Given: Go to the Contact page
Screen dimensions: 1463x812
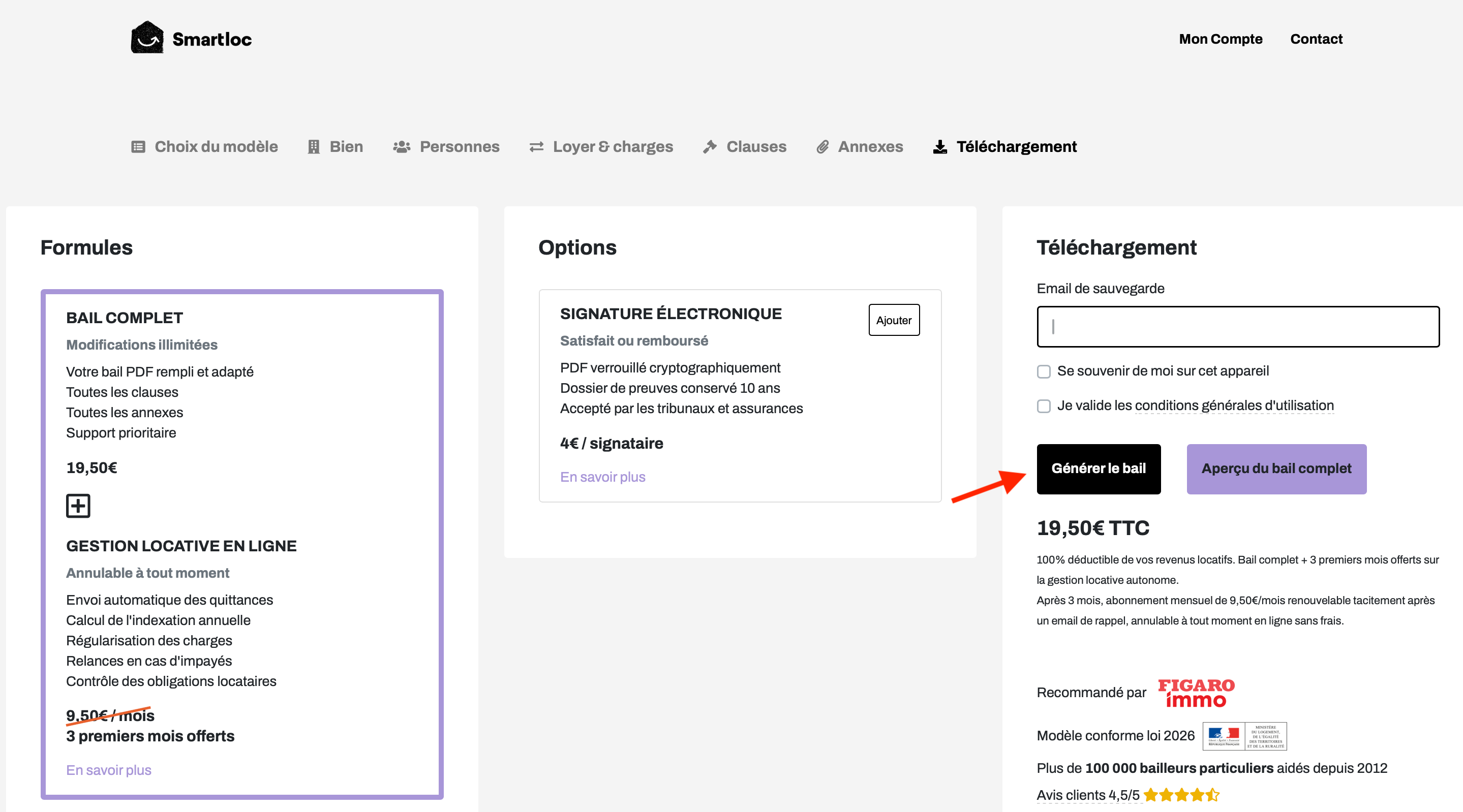Looking at the screenshot, I should click(x=1316, y=39).
